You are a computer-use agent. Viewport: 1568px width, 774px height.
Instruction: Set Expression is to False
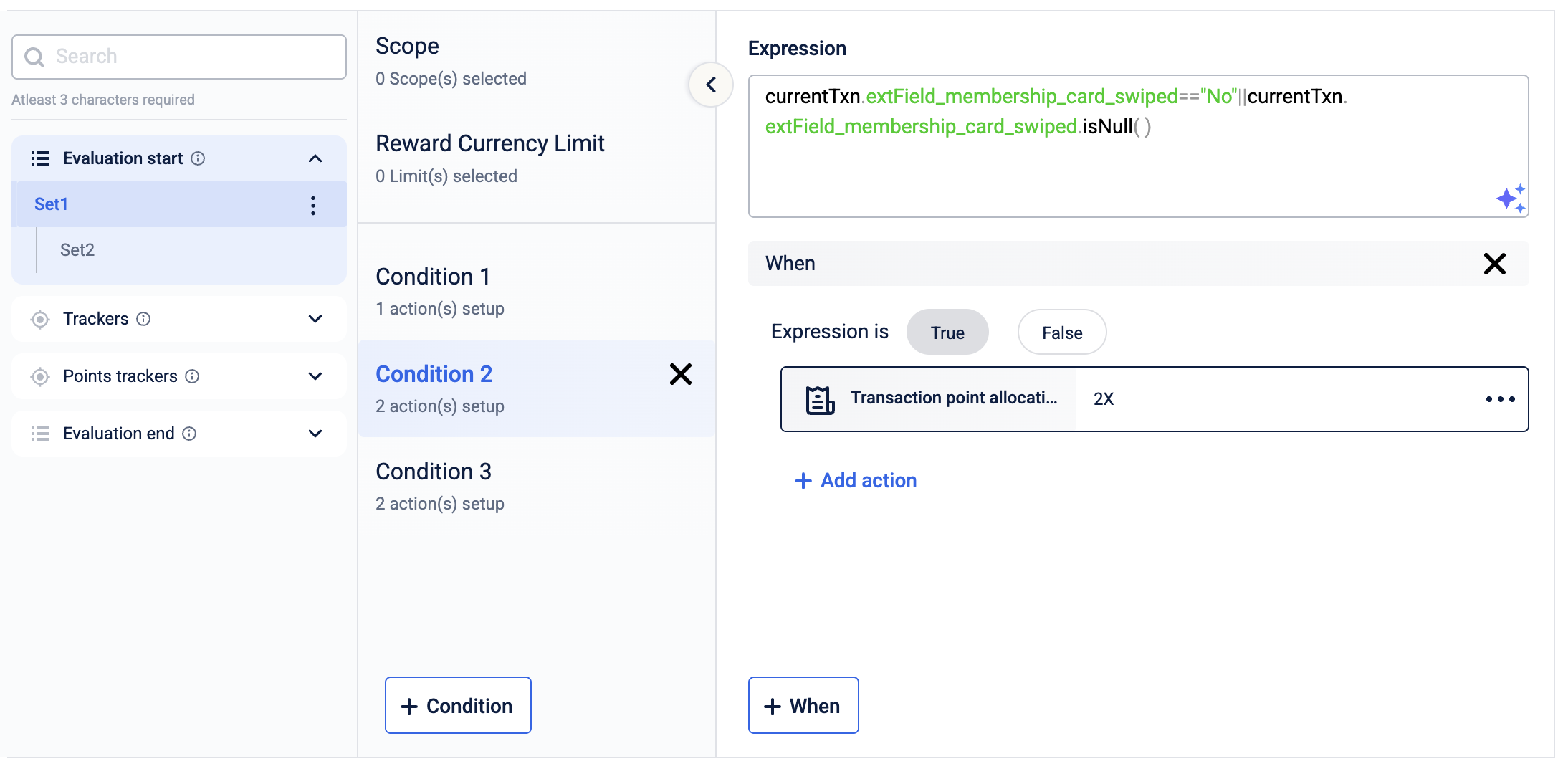[1061, 333]
